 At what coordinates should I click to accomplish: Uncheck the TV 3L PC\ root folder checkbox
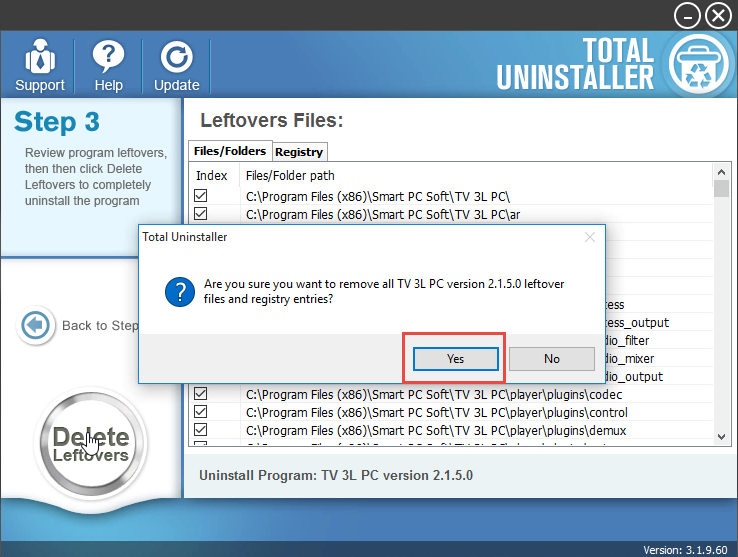(201, 195)
